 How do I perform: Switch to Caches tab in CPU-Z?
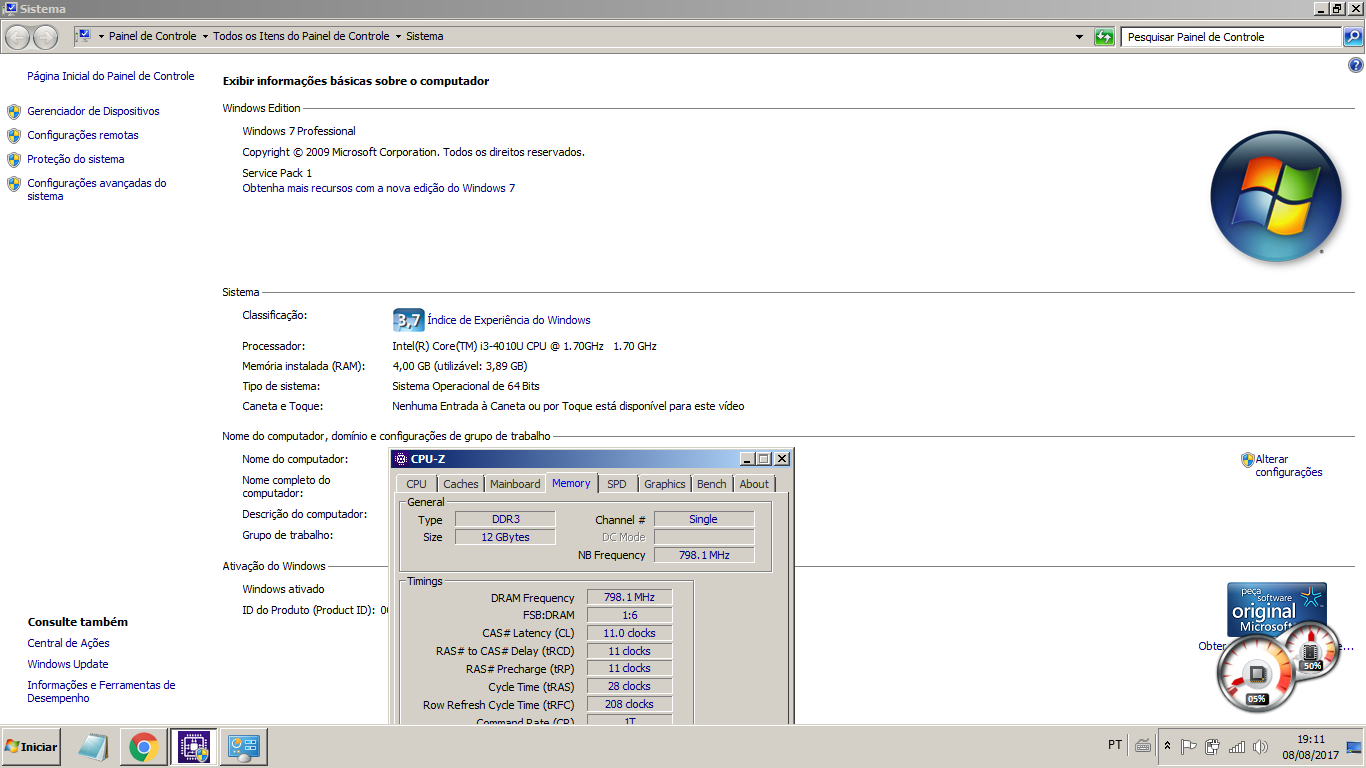click(x=461, y=484)
